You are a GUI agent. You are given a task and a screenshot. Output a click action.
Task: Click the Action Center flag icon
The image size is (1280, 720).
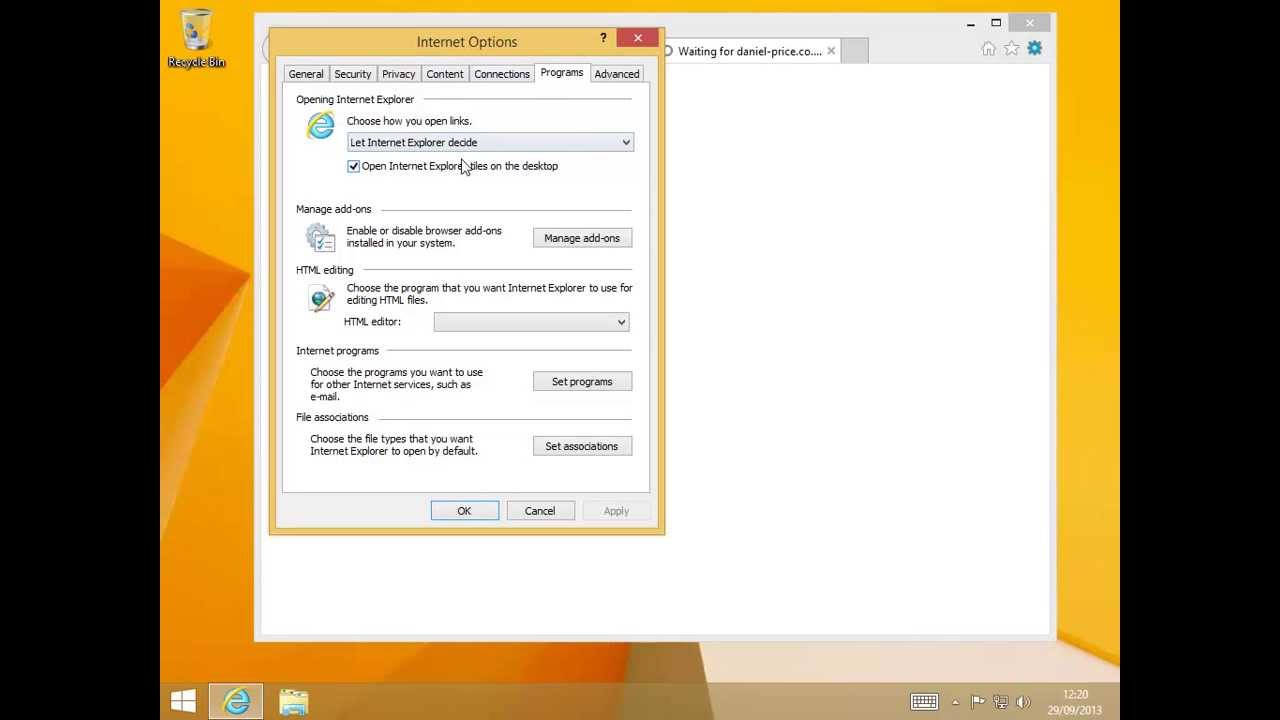click(978, 702)
